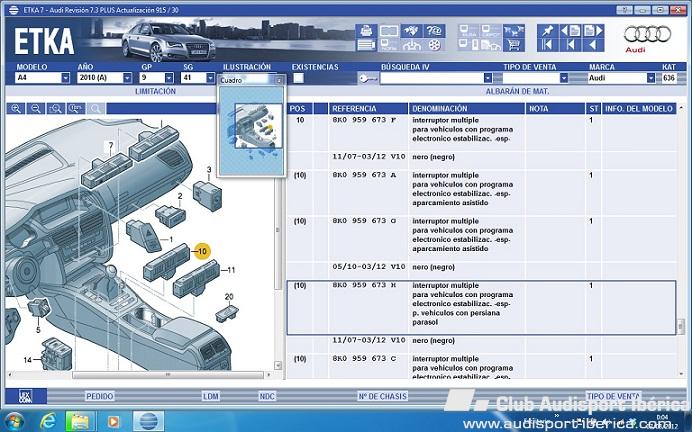Select the row mentioning persiana parasol

(481, 307)
